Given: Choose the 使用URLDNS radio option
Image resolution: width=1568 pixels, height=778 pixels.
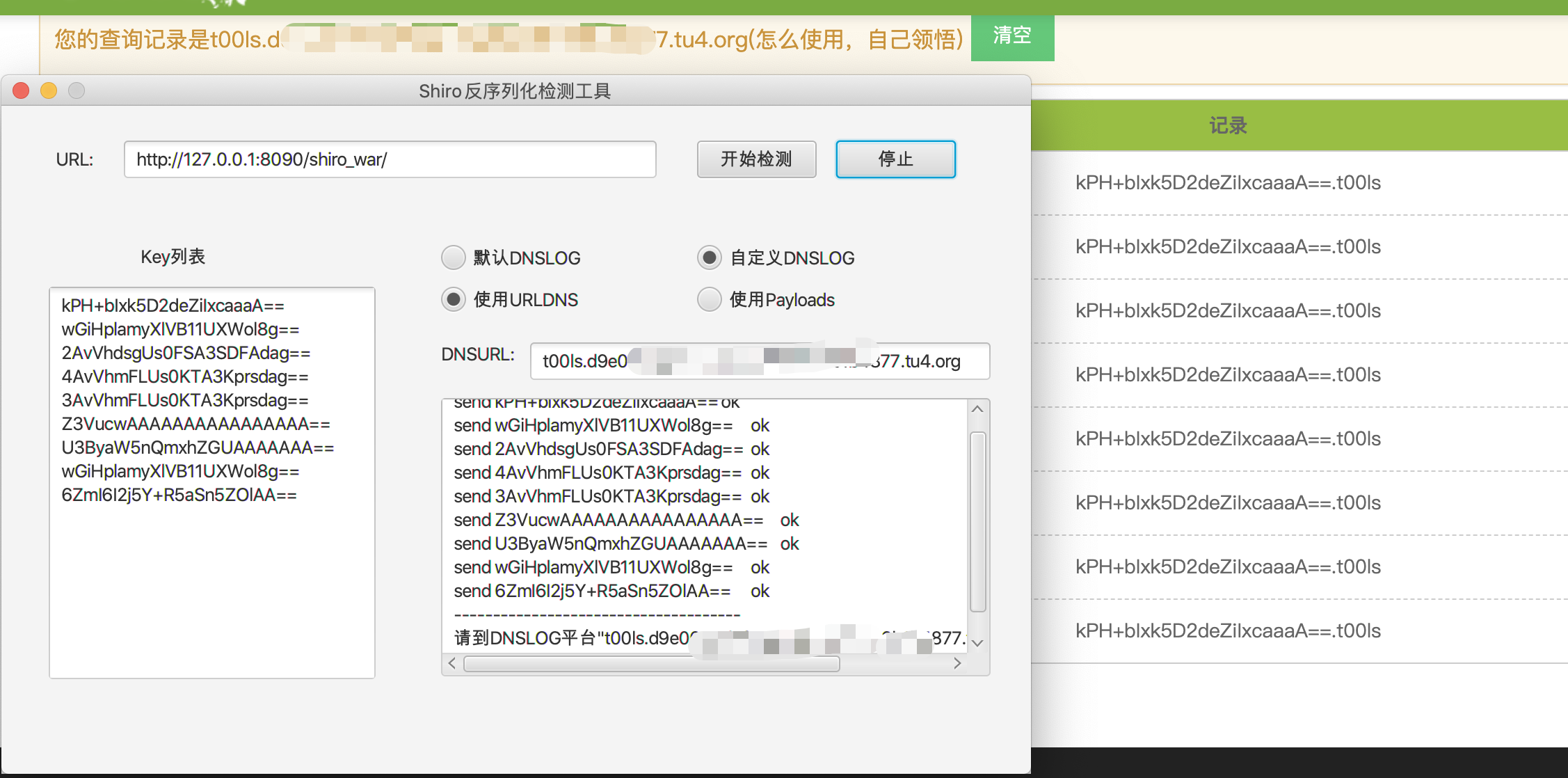Looking at the screenshot, I should [454, 300].
